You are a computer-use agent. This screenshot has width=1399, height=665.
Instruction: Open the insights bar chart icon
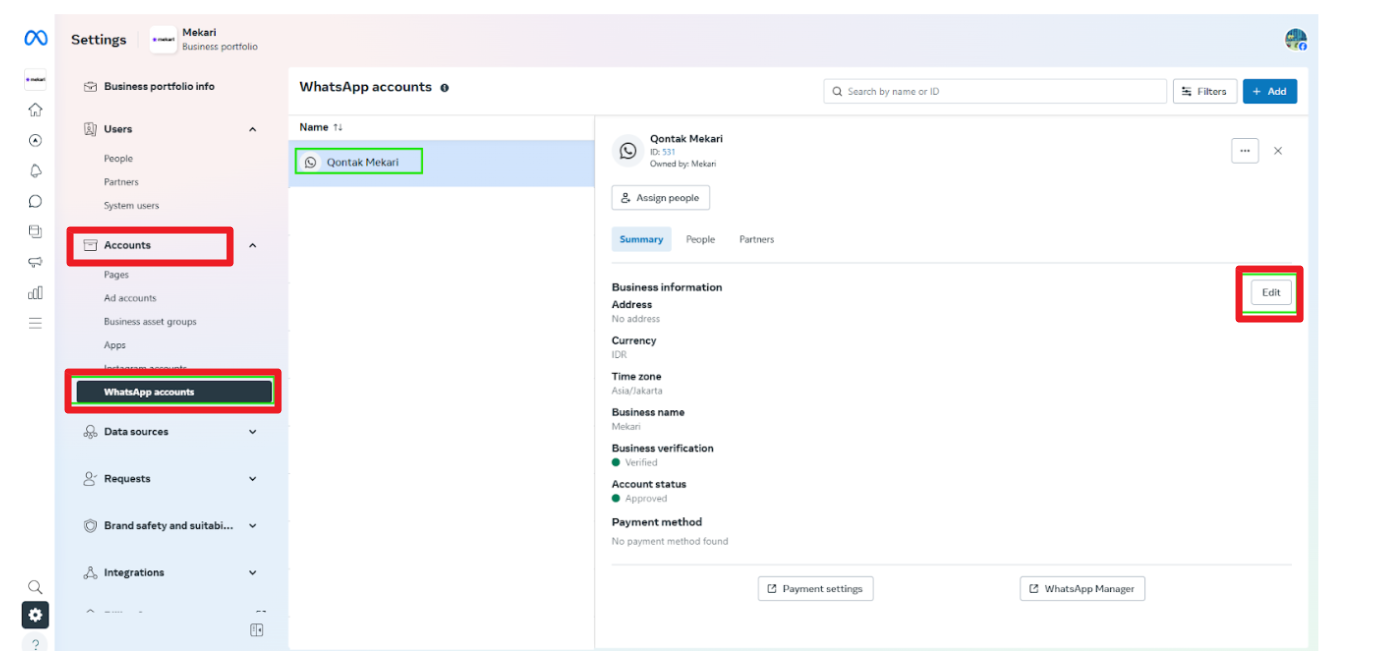click(35, 293)
